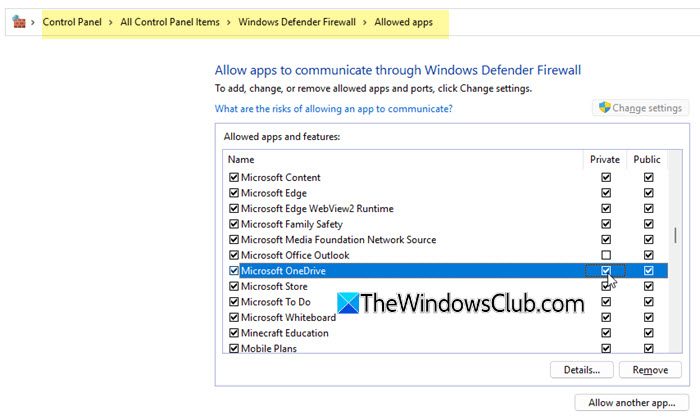Toggle Microsoft Edge name checkbox
Viewport: 700px width, 420px height.
(x=233, y=193)
